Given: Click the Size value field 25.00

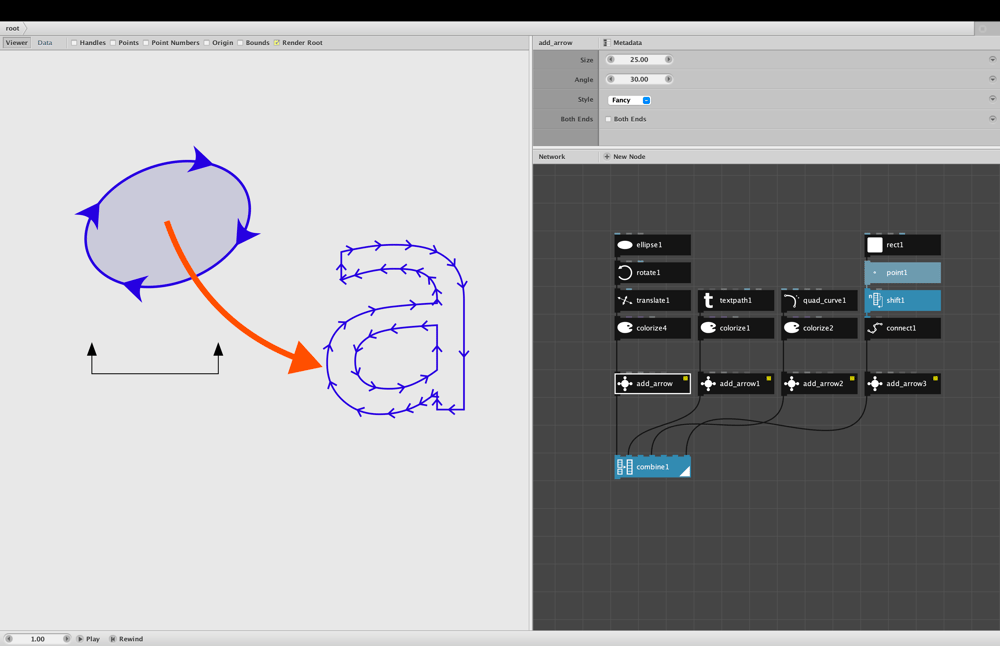Looking at the screenshot, I should click(639, 59).
